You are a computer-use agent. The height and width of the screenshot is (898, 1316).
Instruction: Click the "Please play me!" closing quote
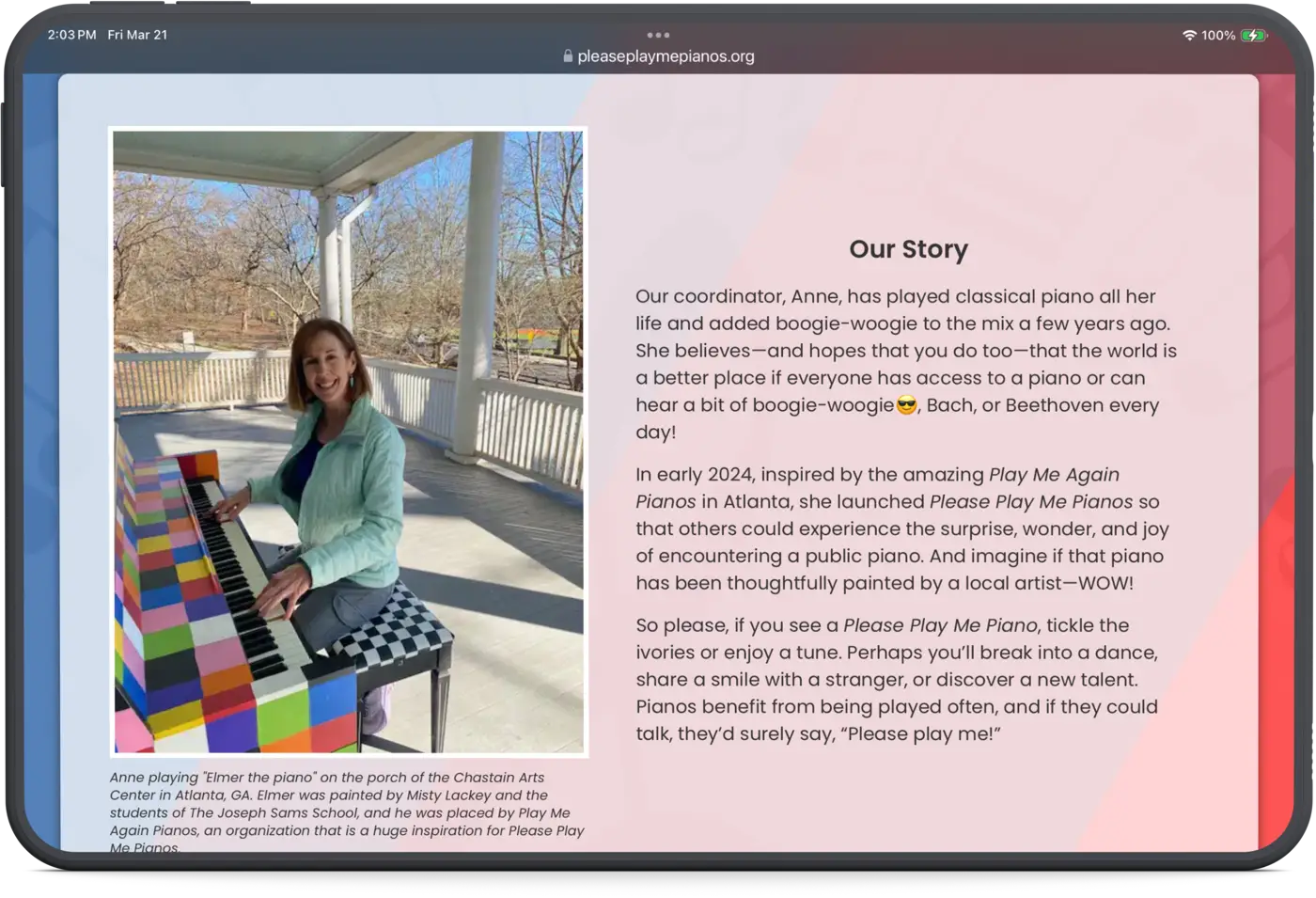923,733
